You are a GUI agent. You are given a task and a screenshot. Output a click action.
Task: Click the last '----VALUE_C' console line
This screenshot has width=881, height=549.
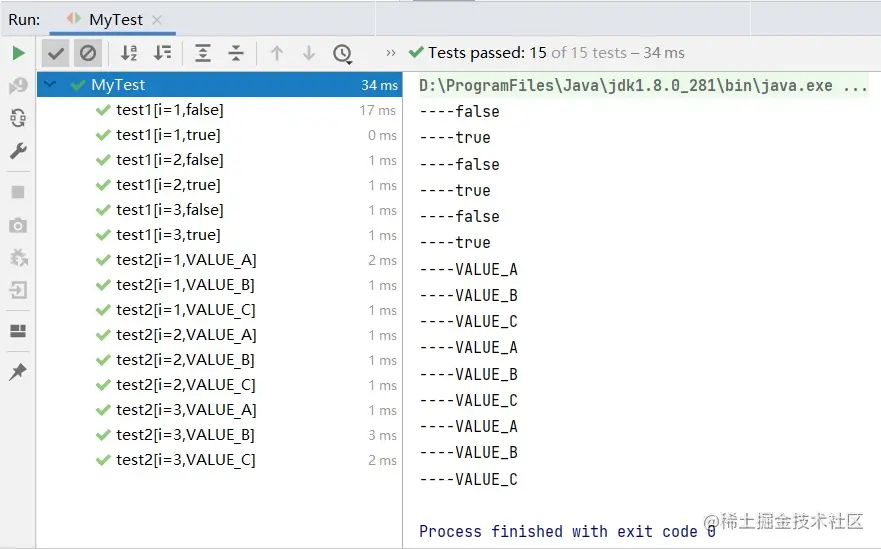[x=469, y=479]
